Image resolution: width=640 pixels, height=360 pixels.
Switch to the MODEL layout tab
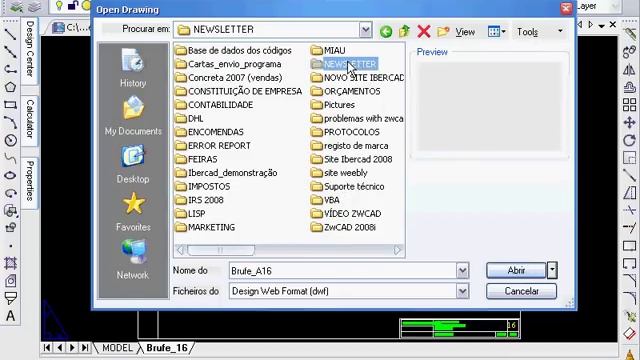(x=117, y=348)
